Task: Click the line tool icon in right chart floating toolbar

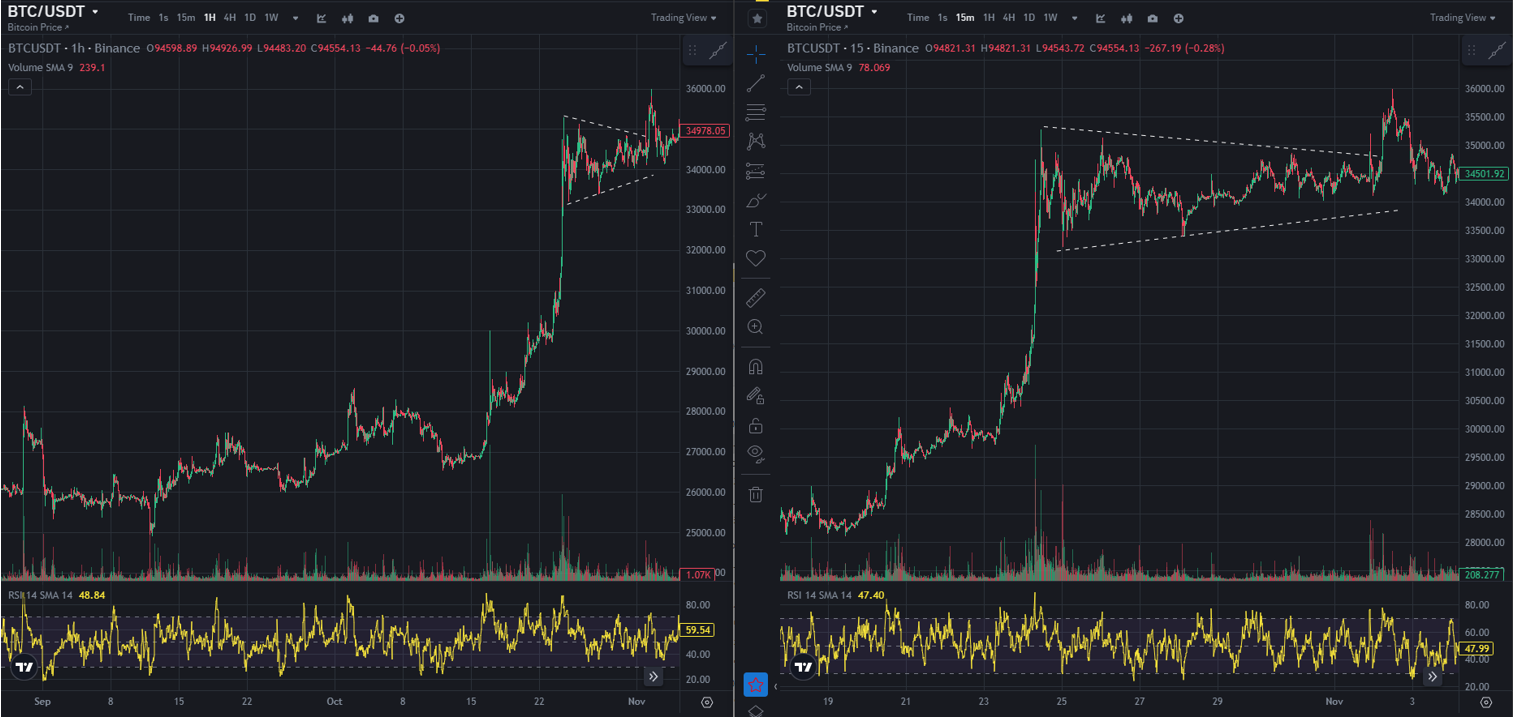Action: (1497, 50)
